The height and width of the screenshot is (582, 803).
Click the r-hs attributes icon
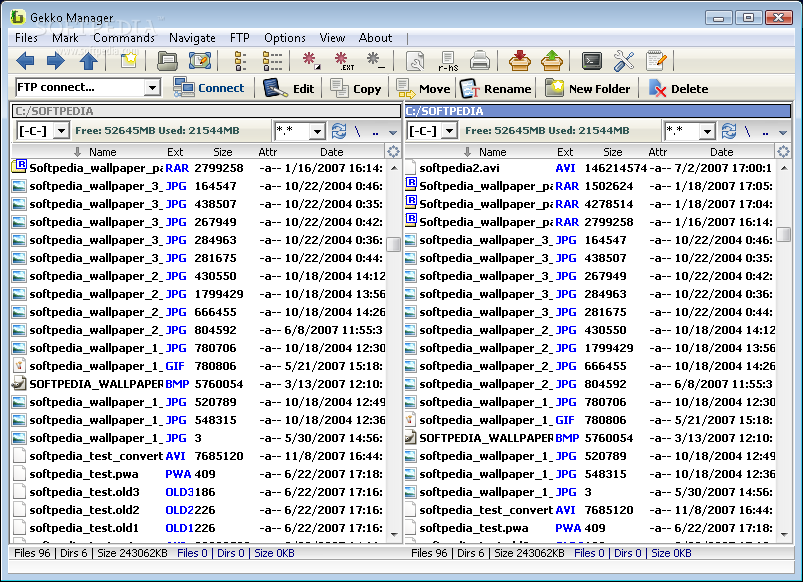pos(448,61)
